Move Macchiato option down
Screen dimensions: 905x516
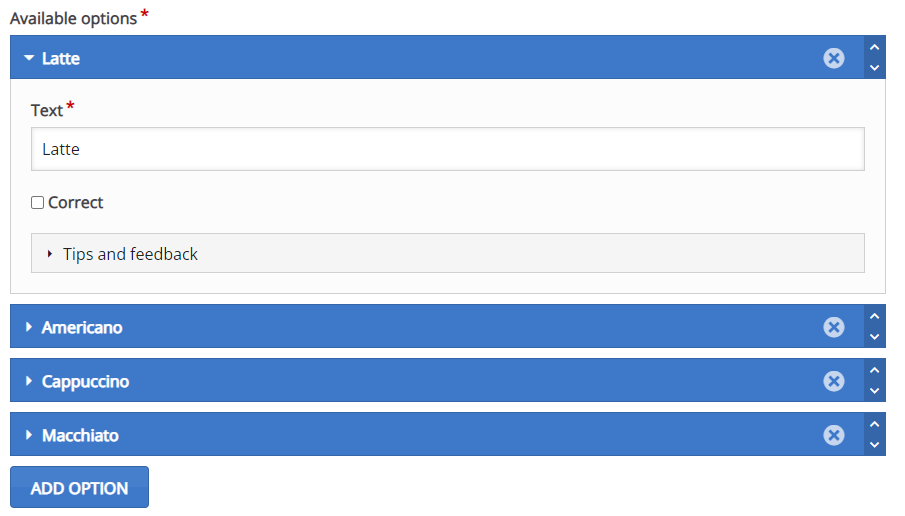[x=874, y=445]
